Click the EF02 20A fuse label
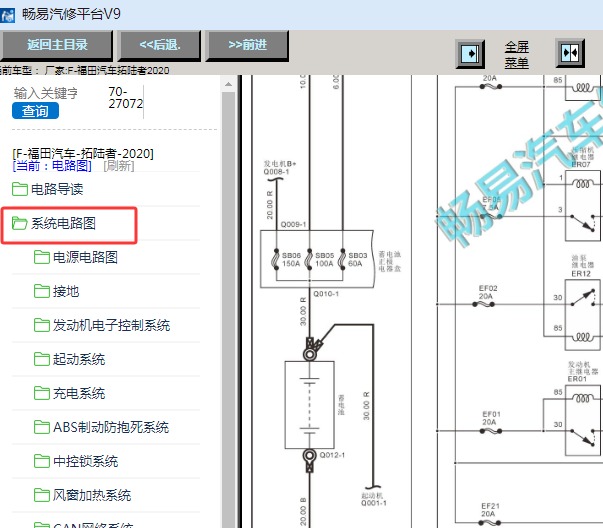603x528 pixels. tap(488, 292)
